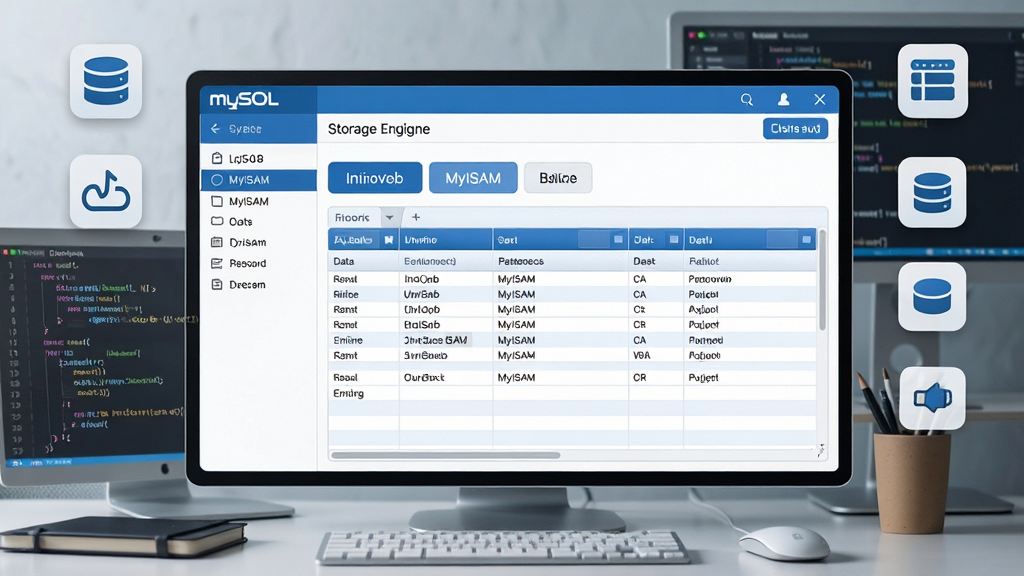The height and width of the screenshot is (576, 1024).
Task: Click the Emirg cell in last row
Action: (363, 393)
